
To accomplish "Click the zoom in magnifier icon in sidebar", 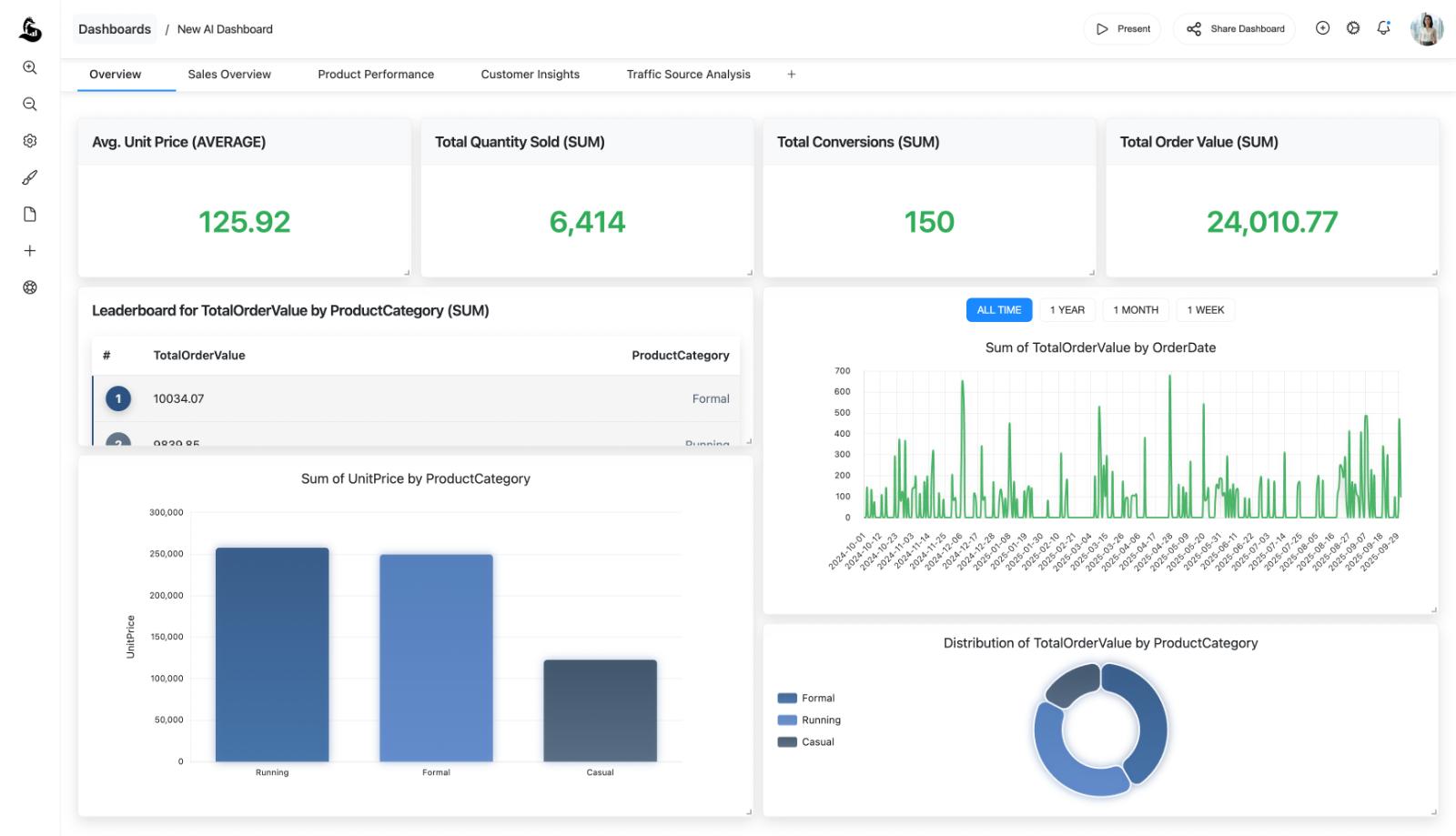I will tap(30, 67).
